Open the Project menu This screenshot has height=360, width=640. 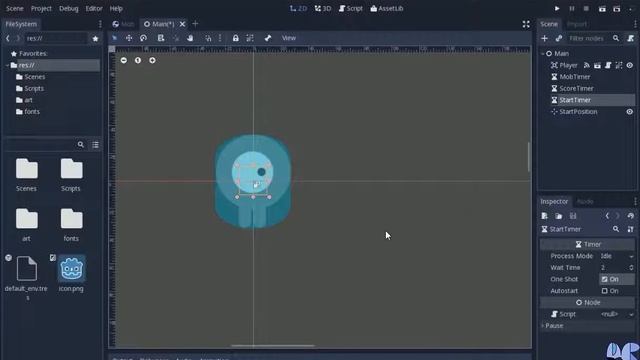click(41, 9)
